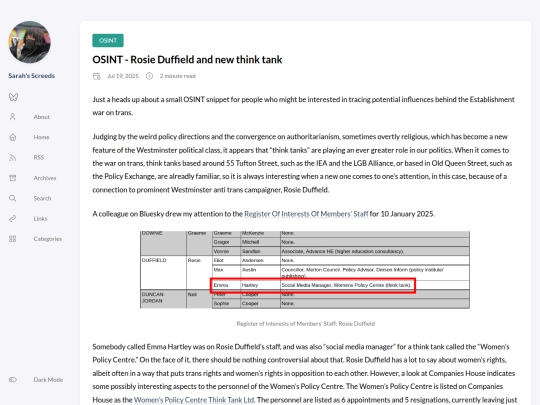
Task: Open the Links page
Action: click(x=40, y=218)
